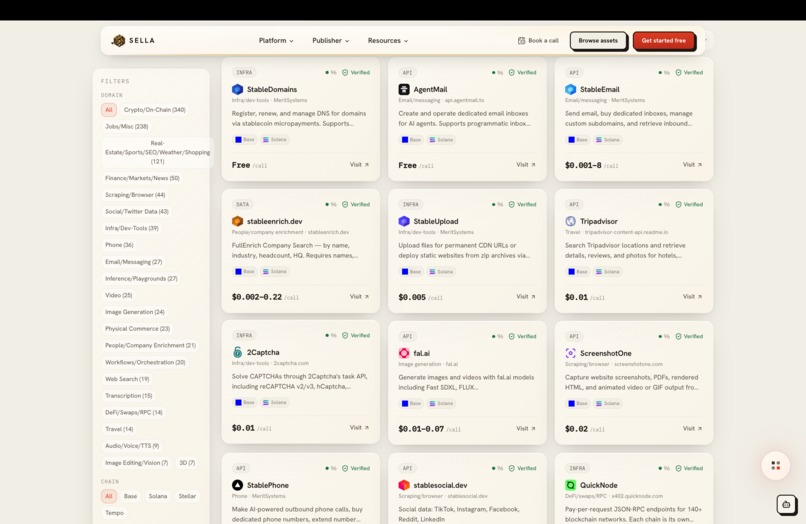This screenshot has width=806, height=524.
Task: Click the Book a call link
Action: pos(538,41)
